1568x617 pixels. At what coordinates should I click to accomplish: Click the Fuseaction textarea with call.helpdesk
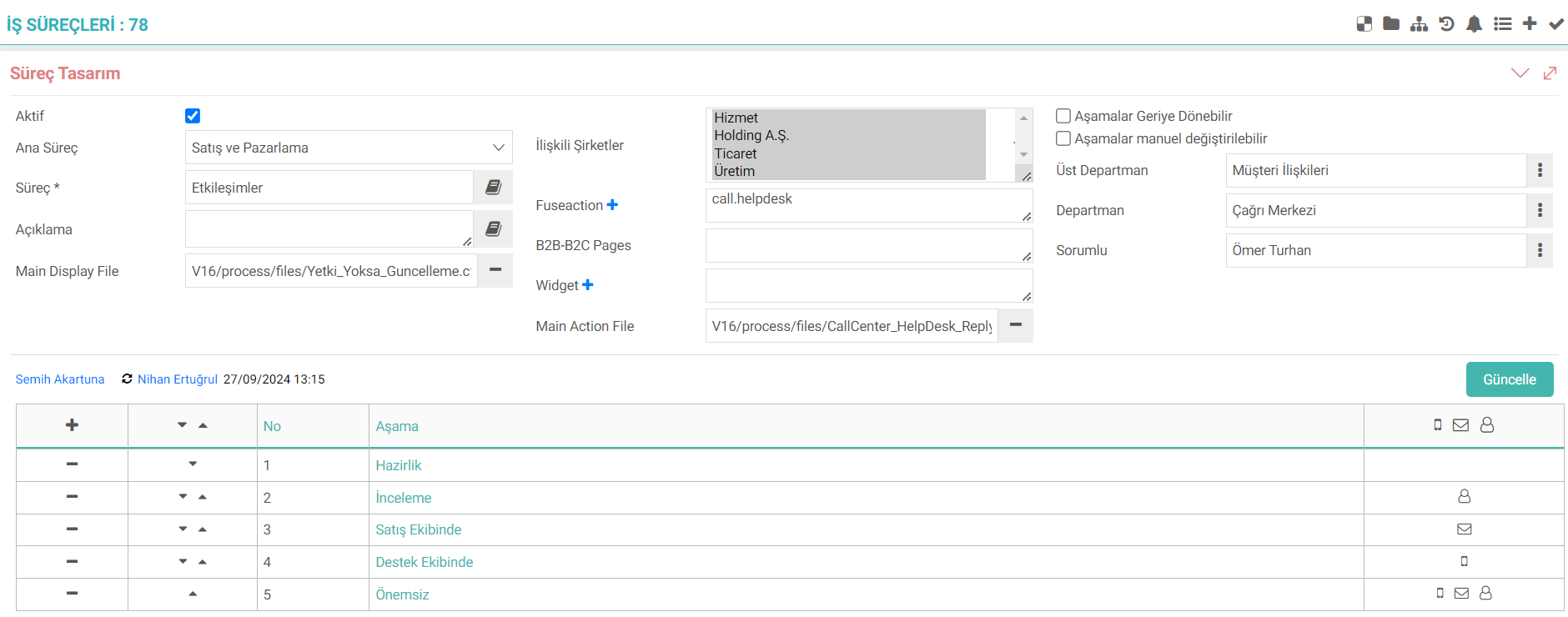(x=869, y=205)
